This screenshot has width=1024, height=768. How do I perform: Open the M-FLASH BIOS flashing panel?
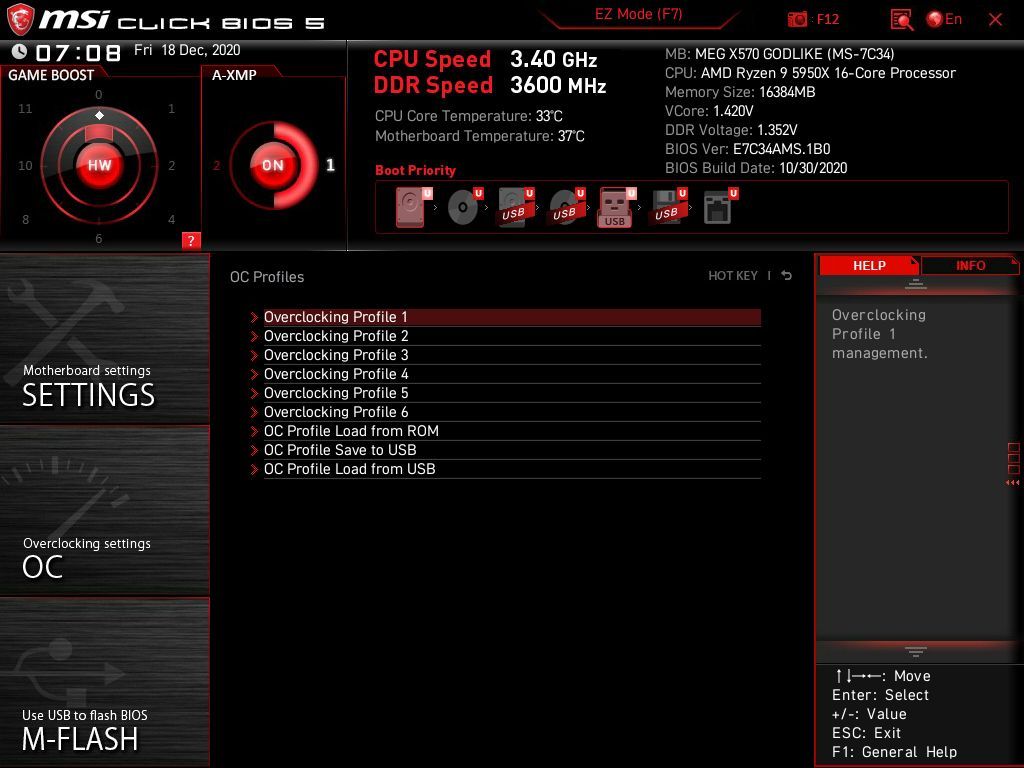[x=104, y=682]
